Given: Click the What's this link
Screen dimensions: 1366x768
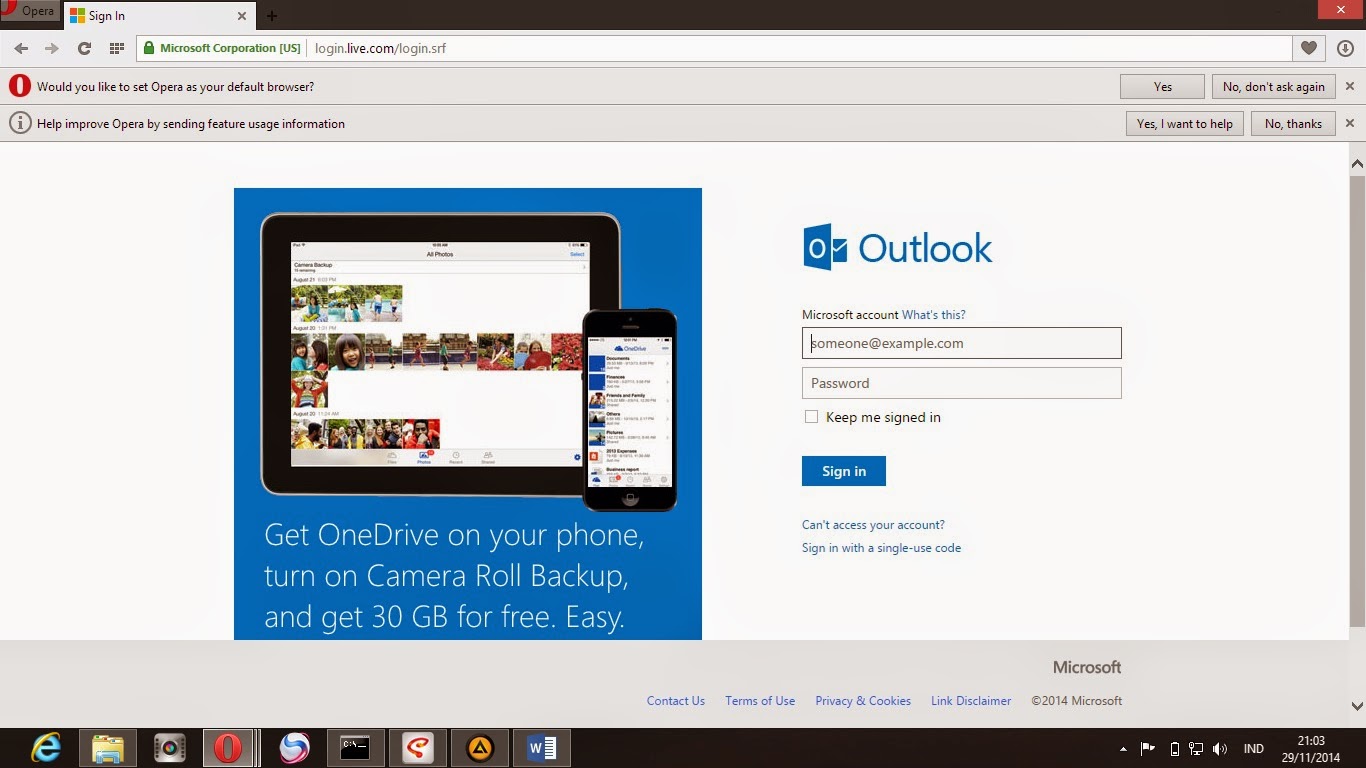Looking at the screenshot, I should [932, 314].
